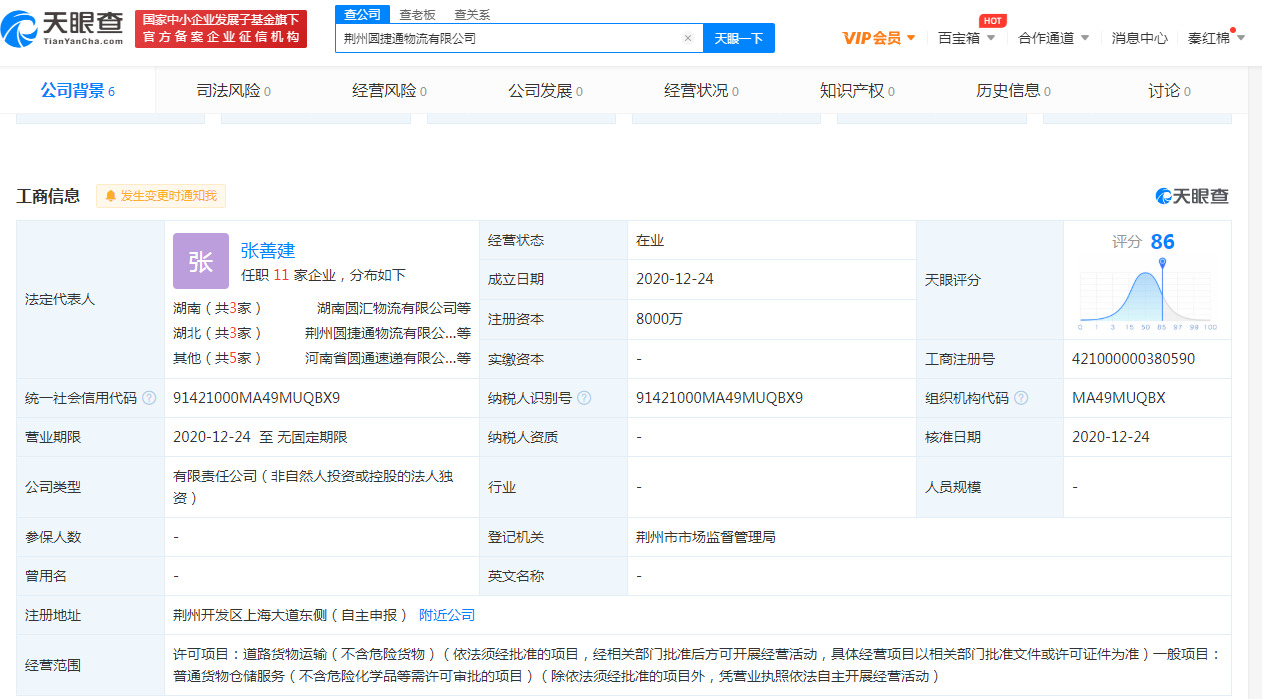Click the help icon next to 统一社会信用代码

coord(149,398)
